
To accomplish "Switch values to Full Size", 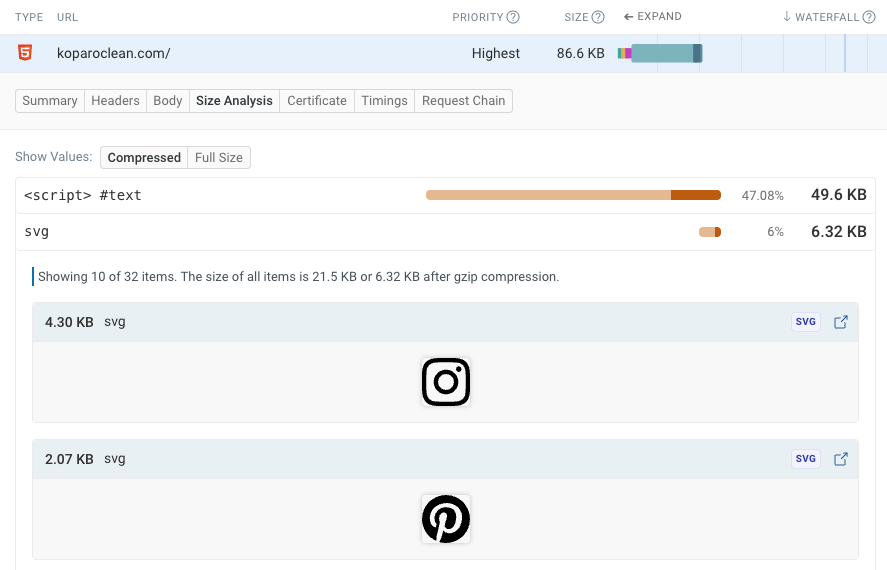I will (218, 158).
